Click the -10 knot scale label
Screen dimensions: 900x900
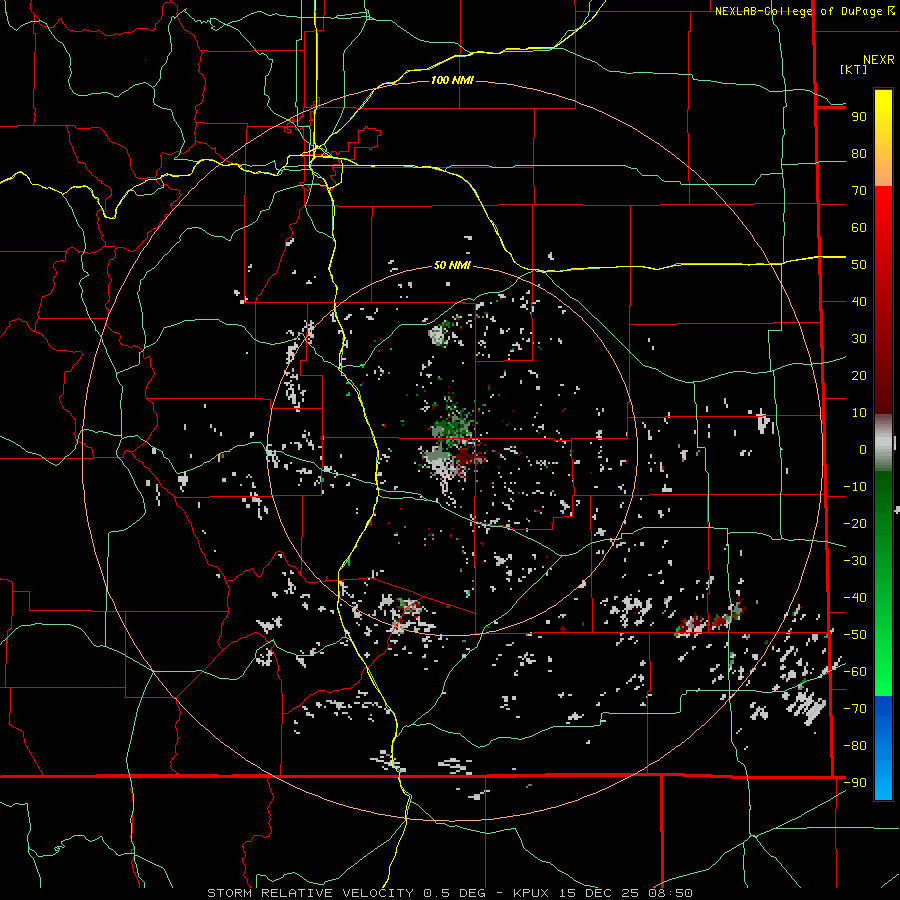(x=855, y=487)
